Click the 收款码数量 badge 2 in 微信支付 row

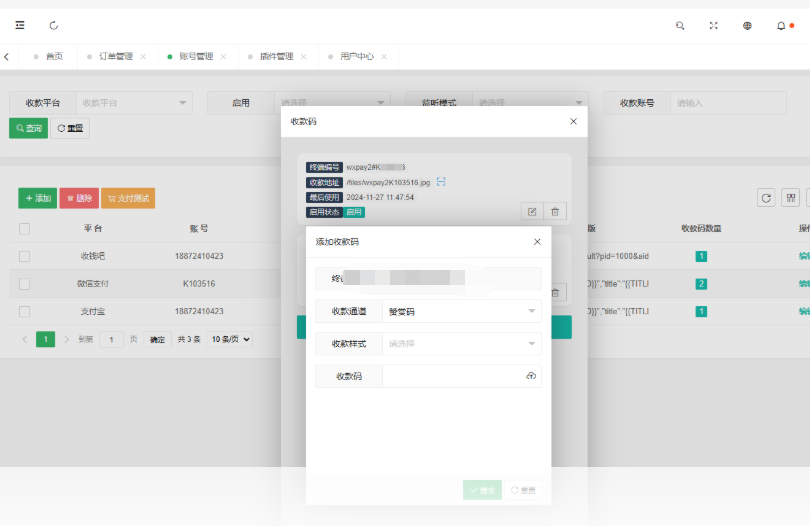coord(701,284)
